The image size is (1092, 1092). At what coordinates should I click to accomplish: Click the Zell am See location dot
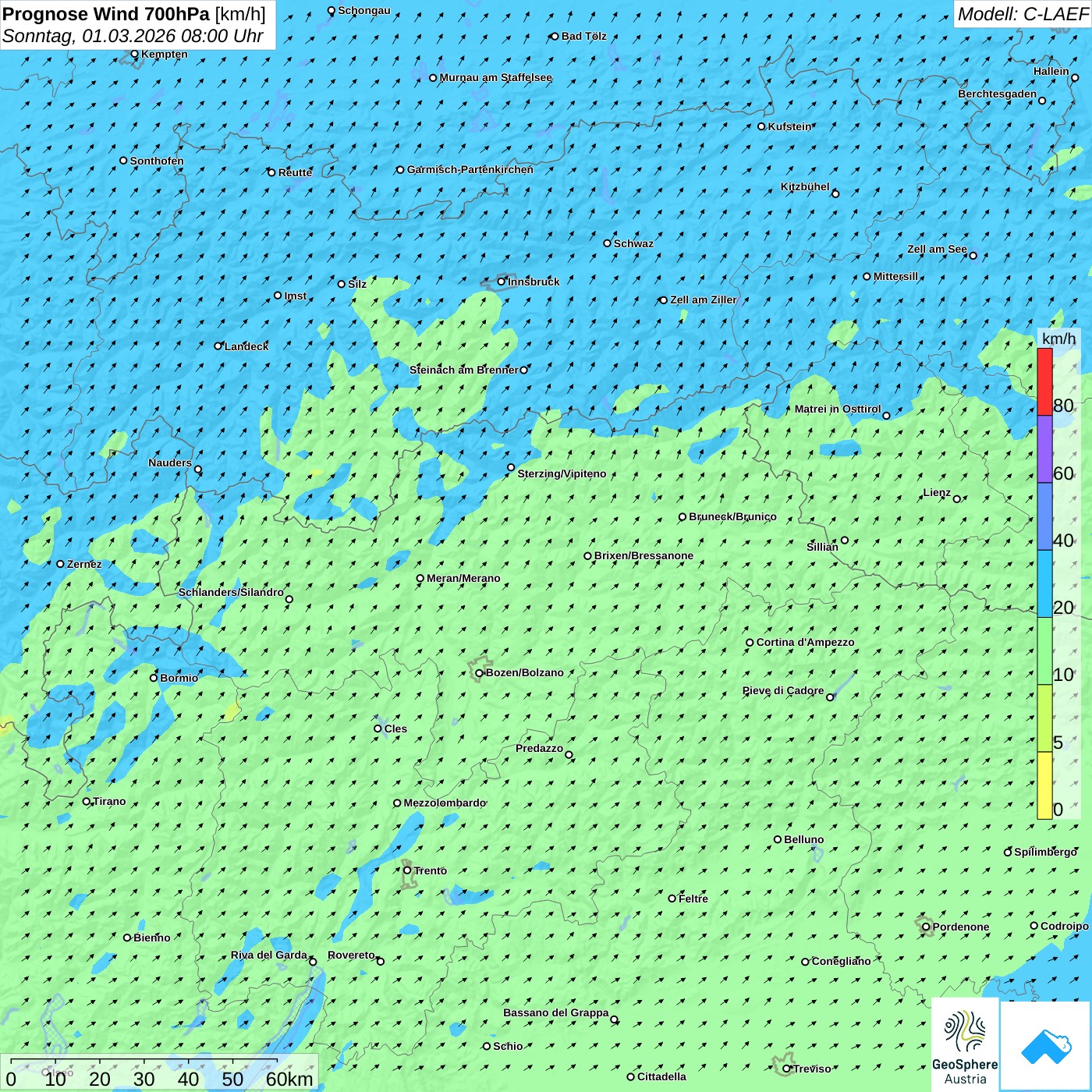(973, 255)
